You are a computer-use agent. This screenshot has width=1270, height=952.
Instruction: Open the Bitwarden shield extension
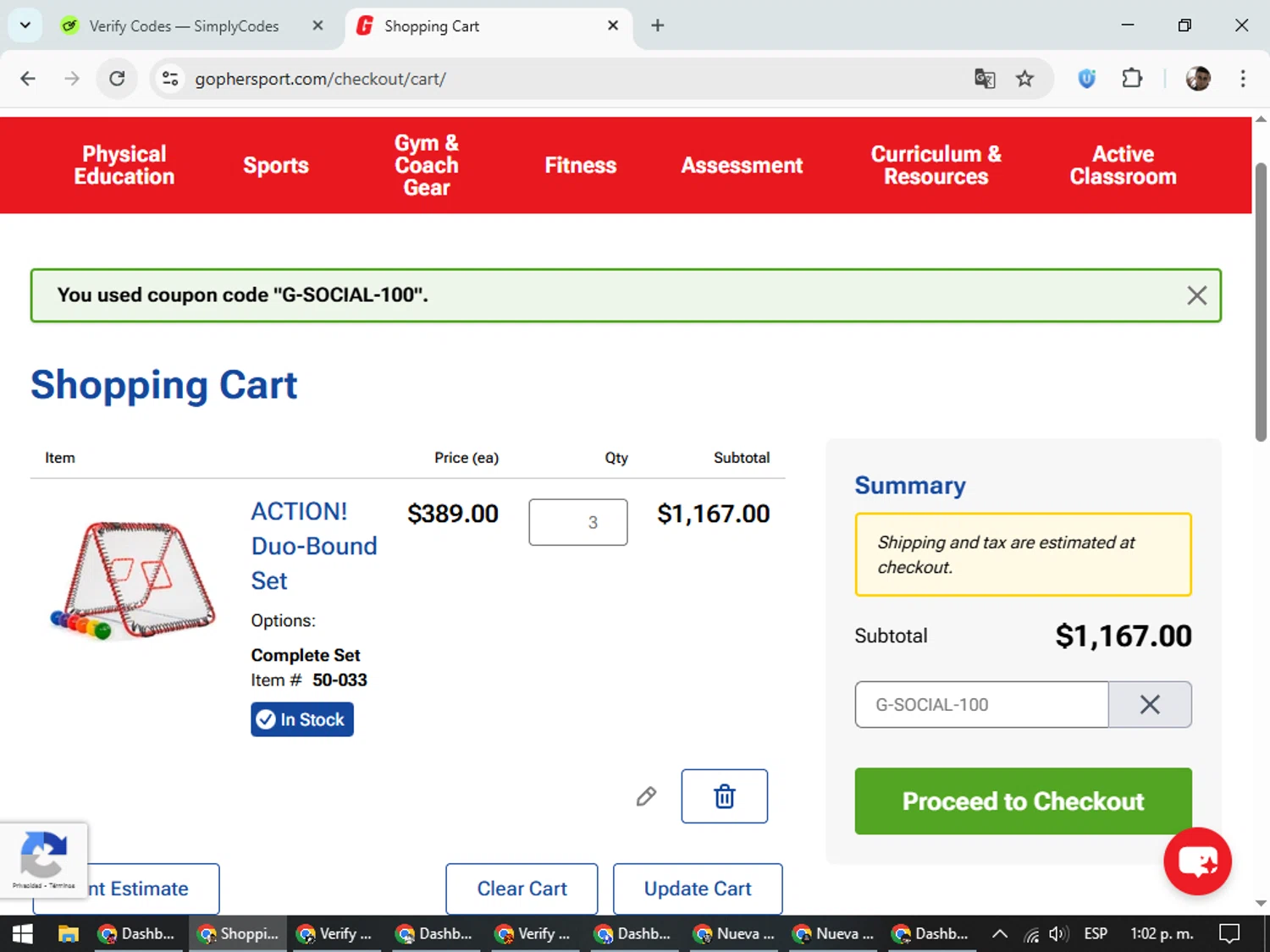1087,79
